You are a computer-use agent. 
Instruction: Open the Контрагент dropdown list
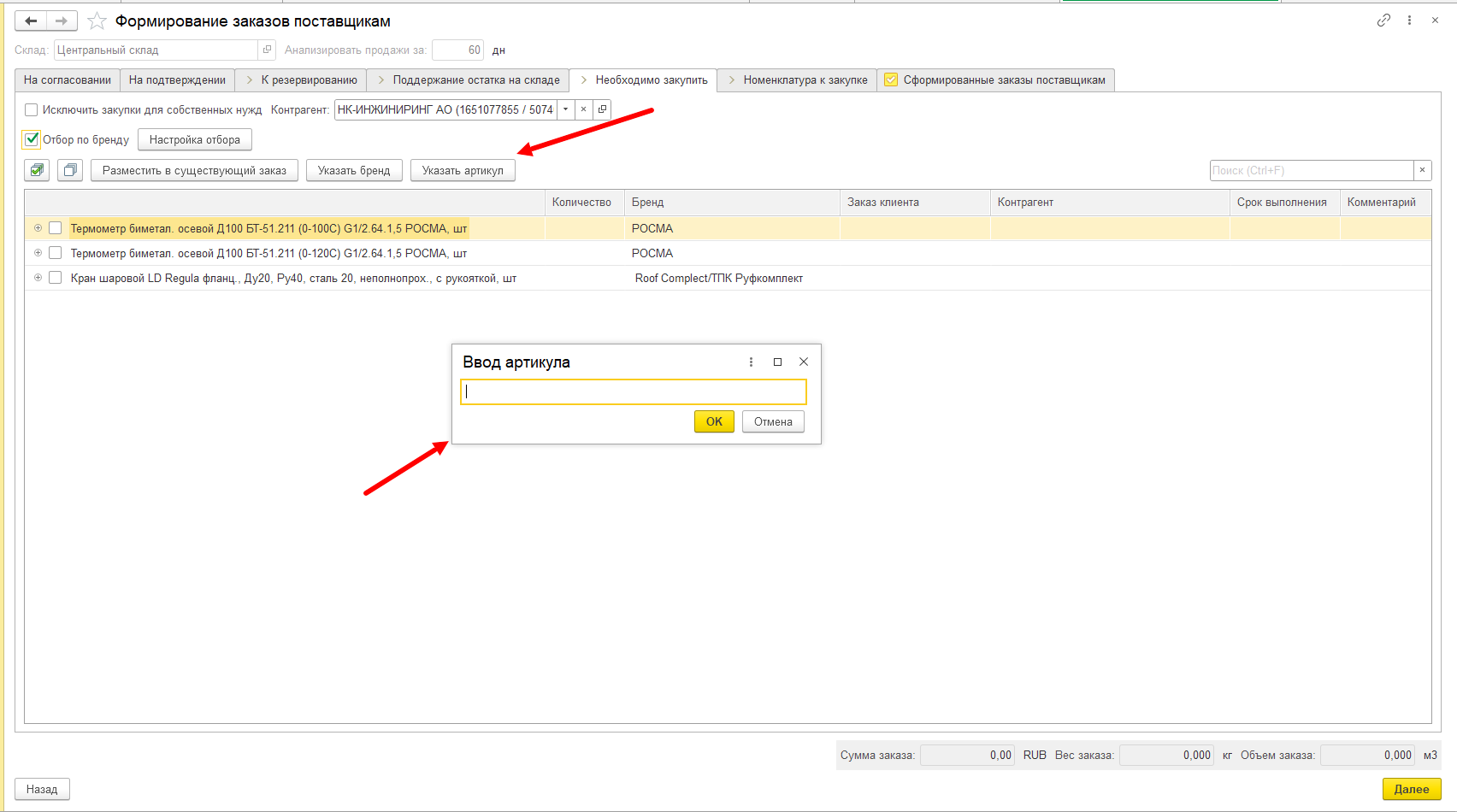(565, 109)
